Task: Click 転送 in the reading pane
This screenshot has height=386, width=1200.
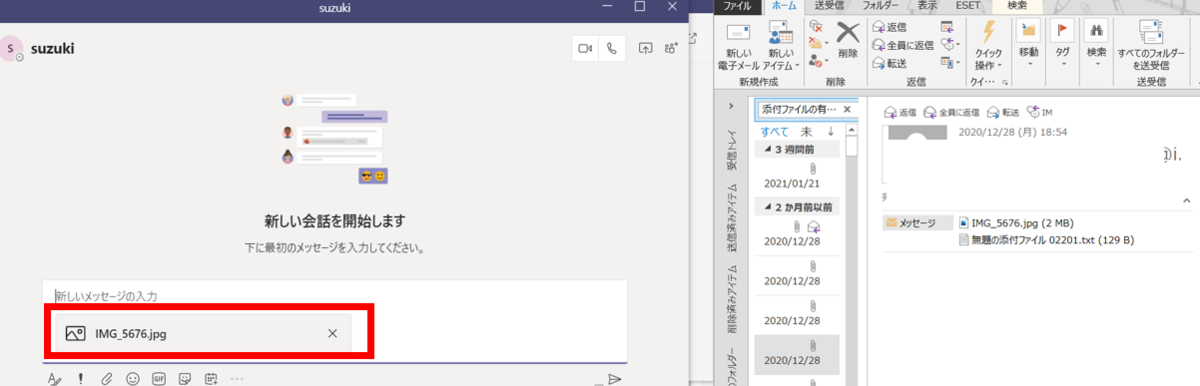Action: [x=1002, y=112]
